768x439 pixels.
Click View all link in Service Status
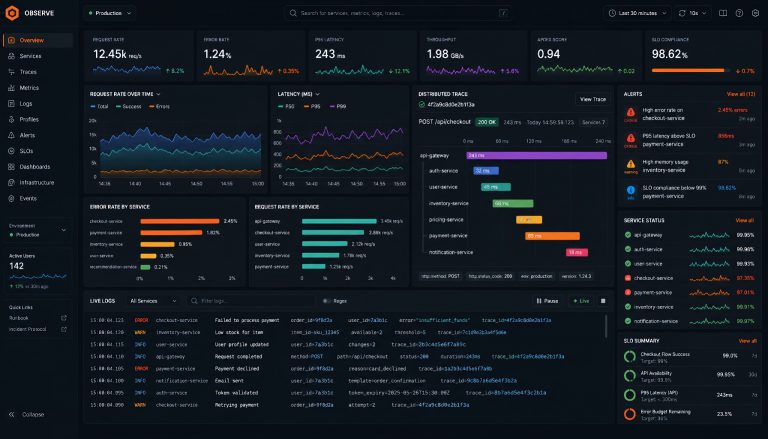[744, 220]
